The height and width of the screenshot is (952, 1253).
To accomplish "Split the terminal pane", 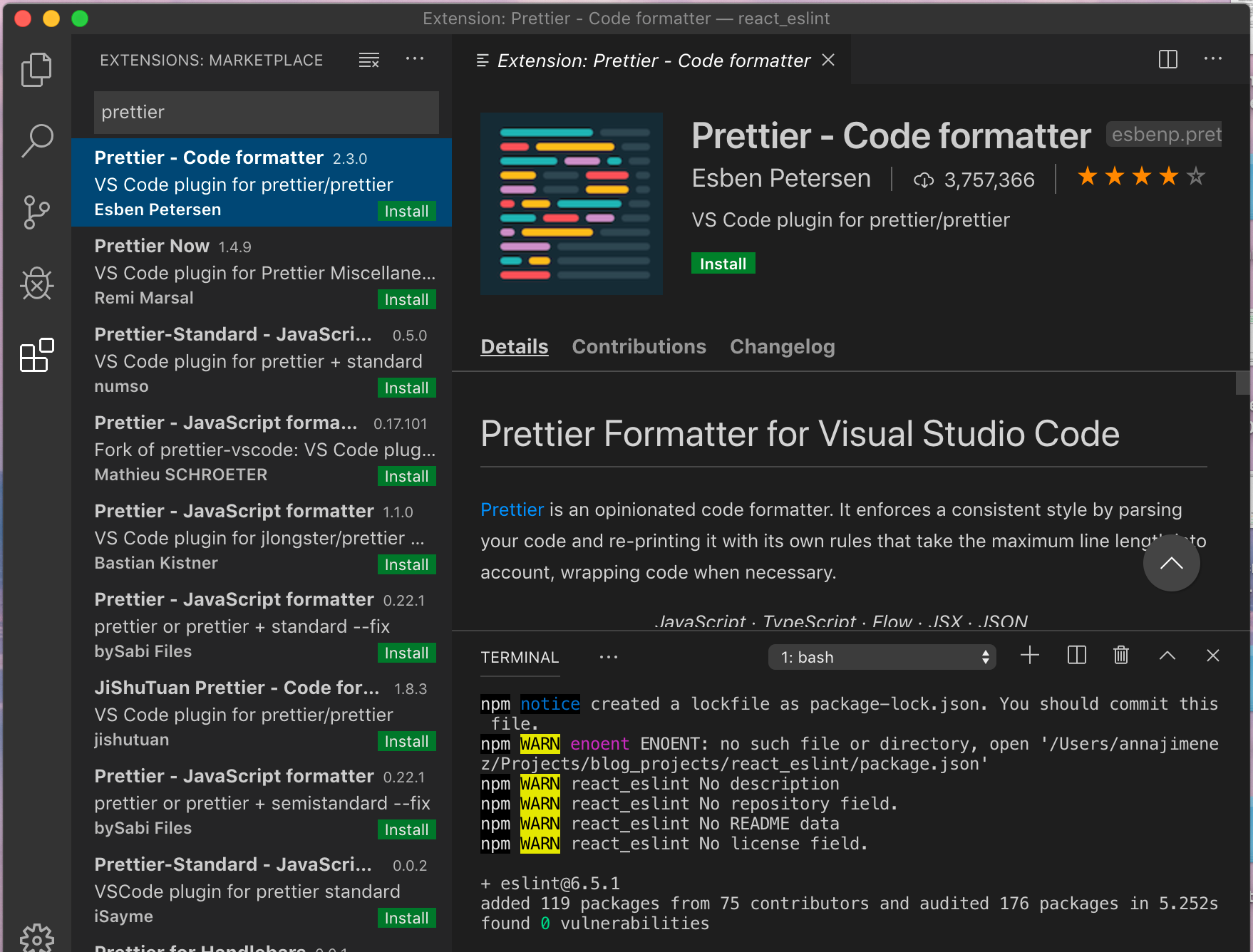I will [1076, 656].
